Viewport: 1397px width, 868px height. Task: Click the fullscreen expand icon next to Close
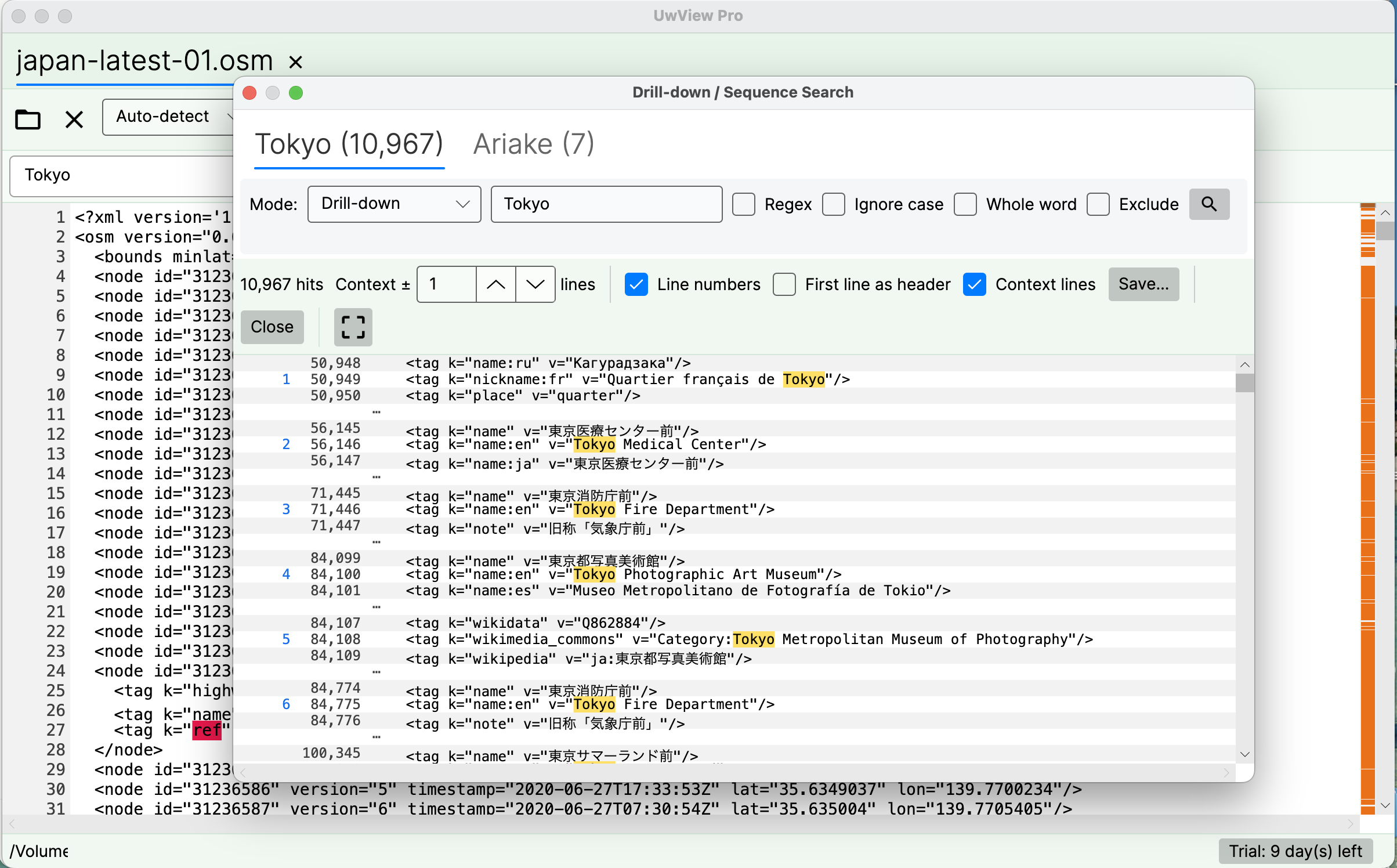[x=353, y=327]
